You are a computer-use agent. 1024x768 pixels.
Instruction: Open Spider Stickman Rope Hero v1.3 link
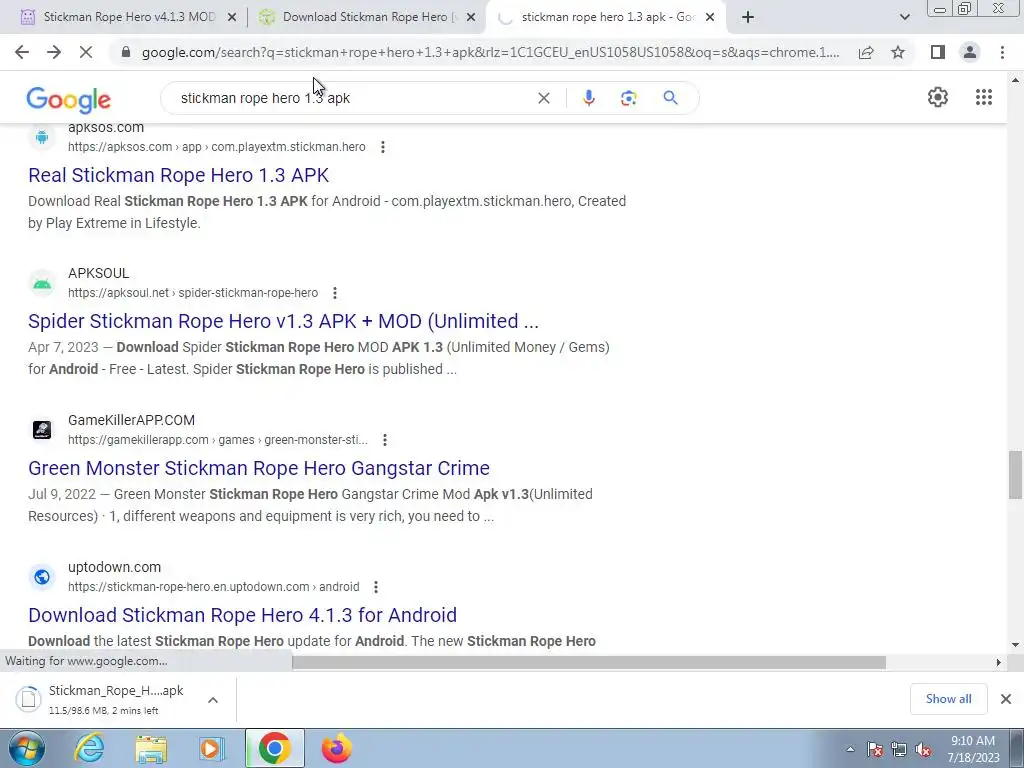tap(283, 321)
